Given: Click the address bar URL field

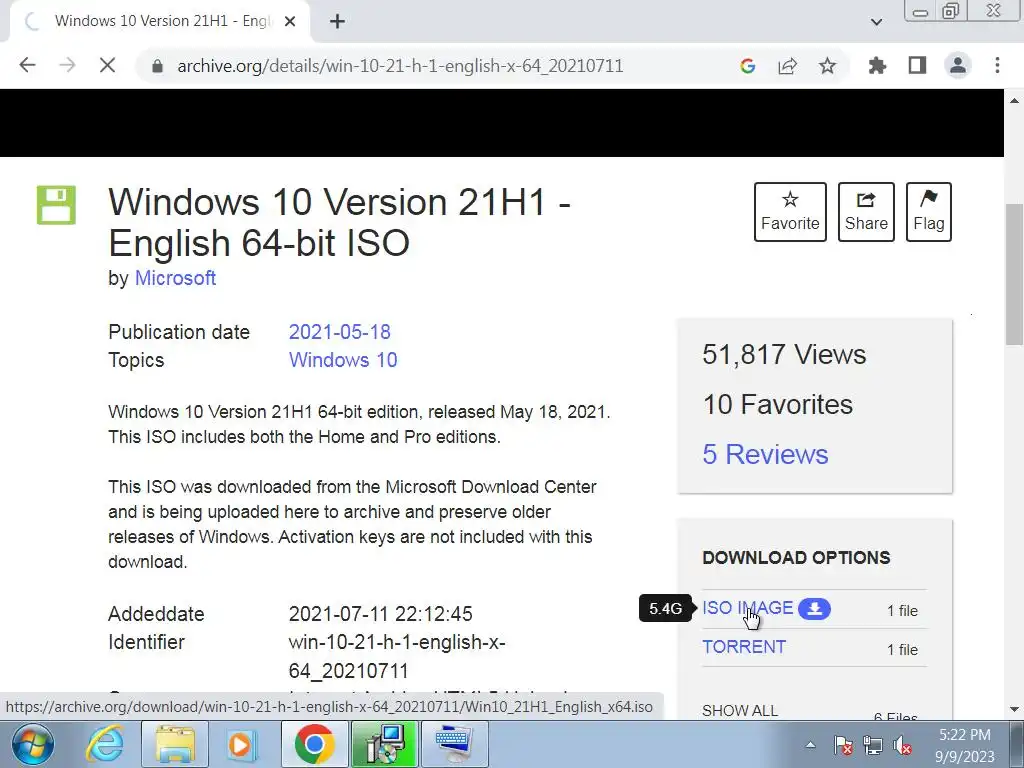Looking at the screenshot, I should (400, 66).
